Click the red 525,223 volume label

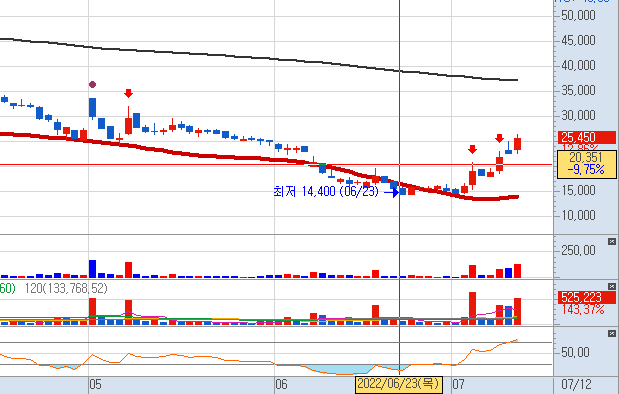click(586, 297)
